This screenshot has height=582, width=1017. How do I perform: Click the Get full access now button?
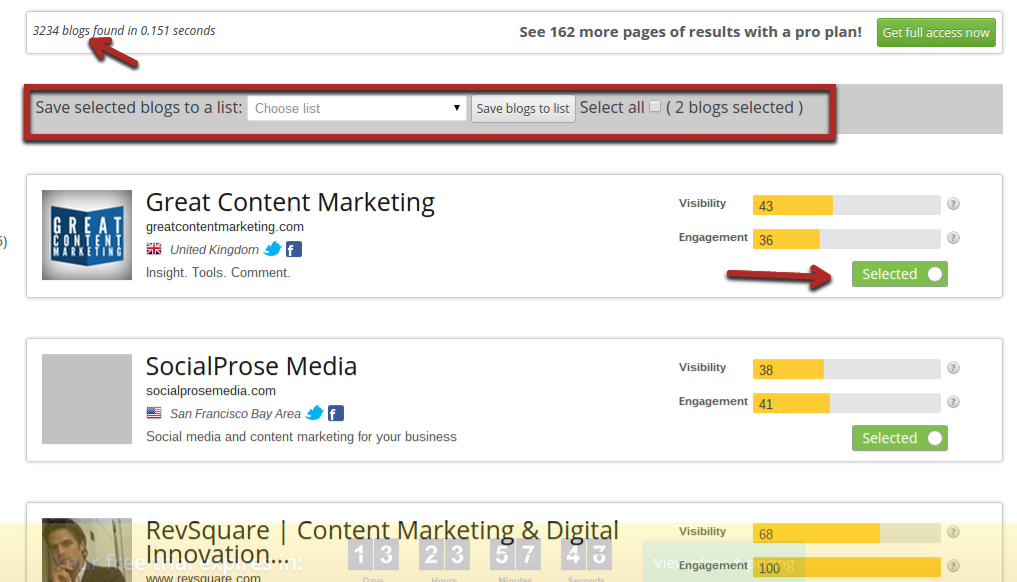pos(936,32)
